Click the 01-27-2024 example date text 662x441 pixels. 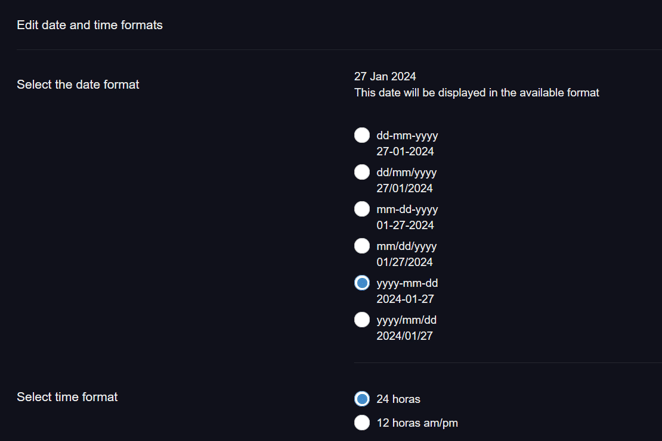click(x=405, y=225)
